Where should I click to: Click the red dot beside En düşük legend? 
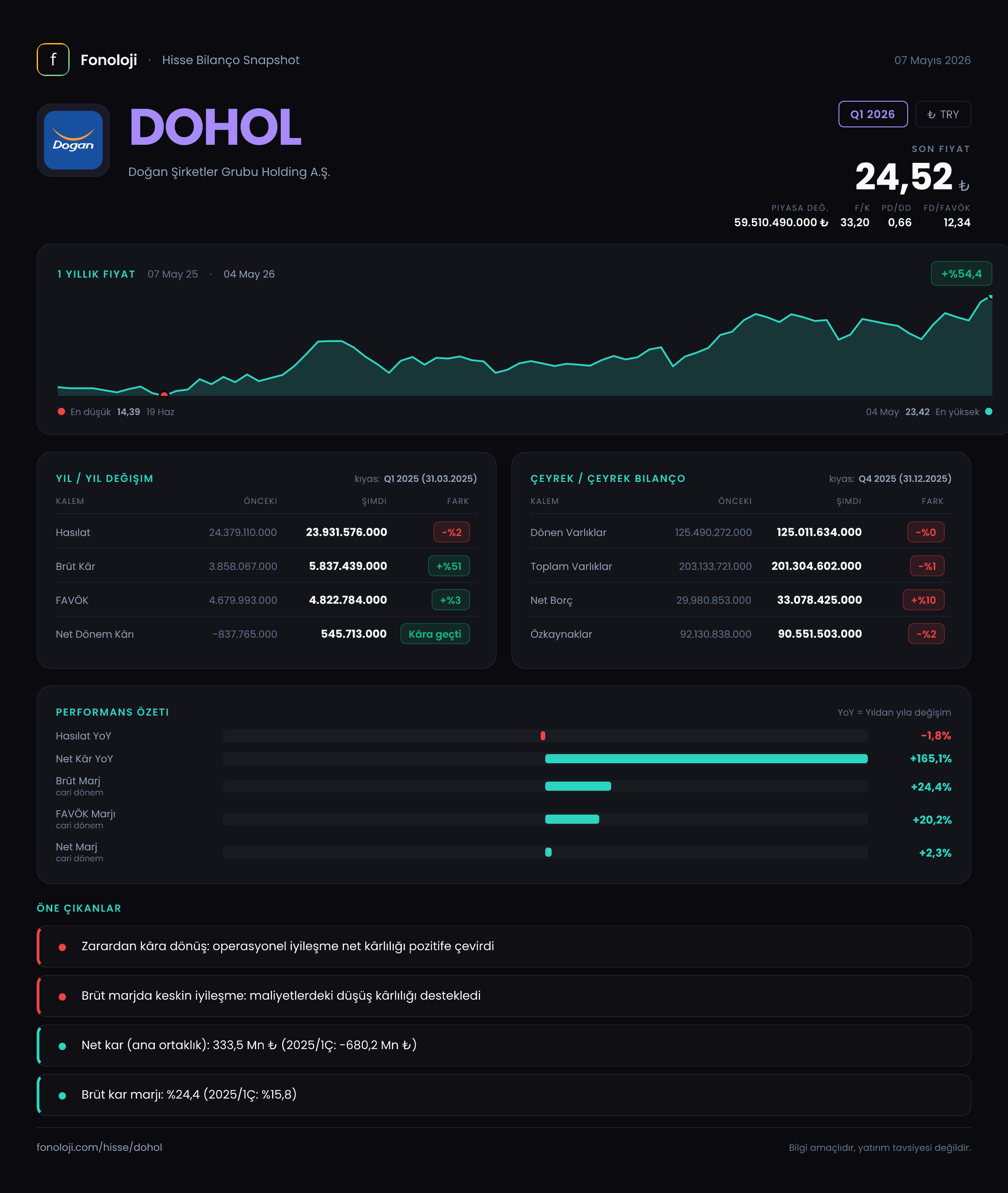[x=61, y=411]
